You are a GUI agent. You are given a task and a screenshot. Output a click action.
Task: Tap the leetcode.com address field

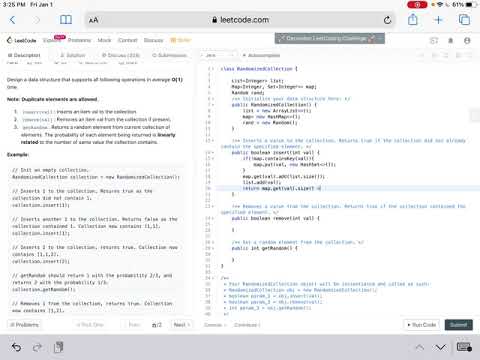240,20
